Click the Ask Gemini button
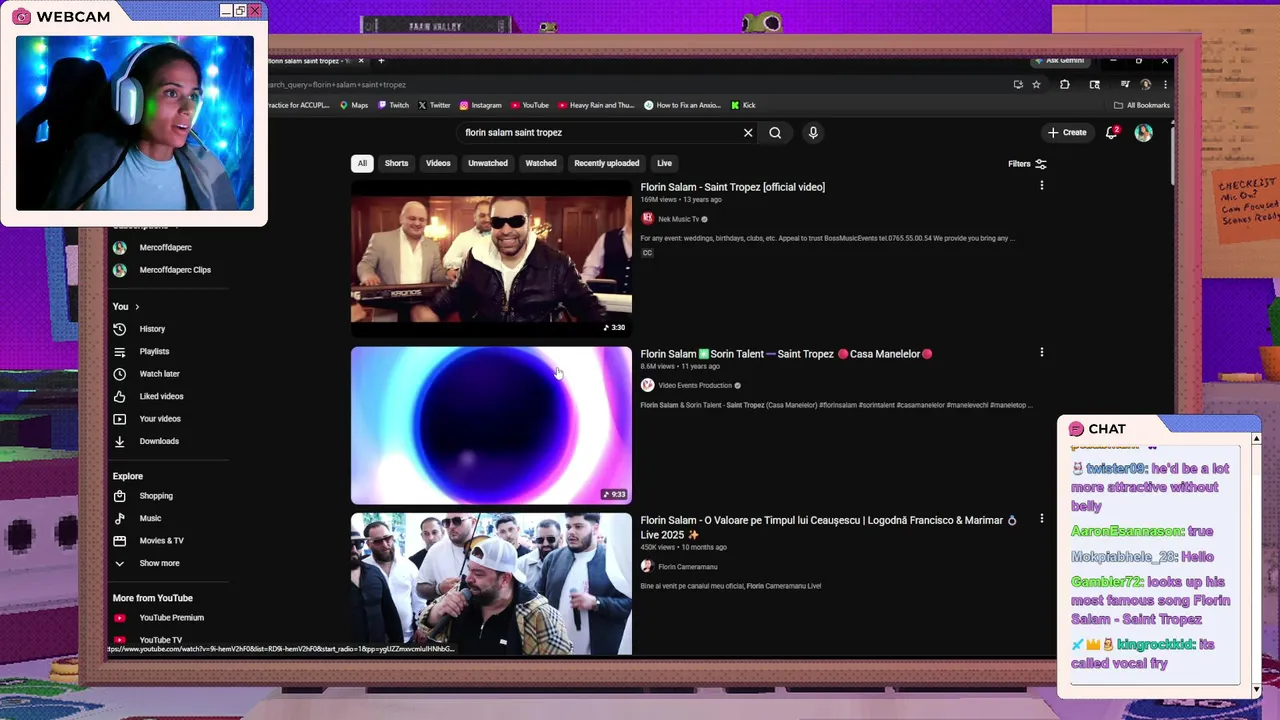 point(1060,61)
